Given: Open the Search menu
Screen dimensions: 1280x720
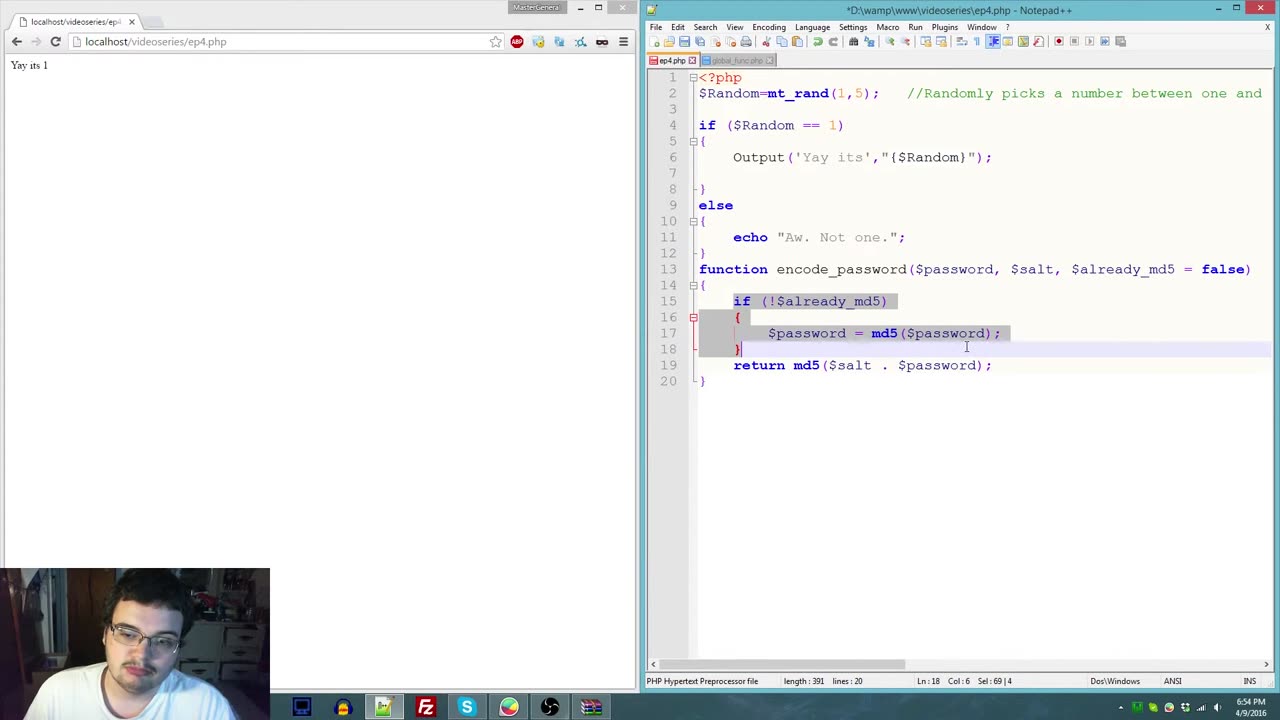Looking at the screenshot, I should click(705, 27).
